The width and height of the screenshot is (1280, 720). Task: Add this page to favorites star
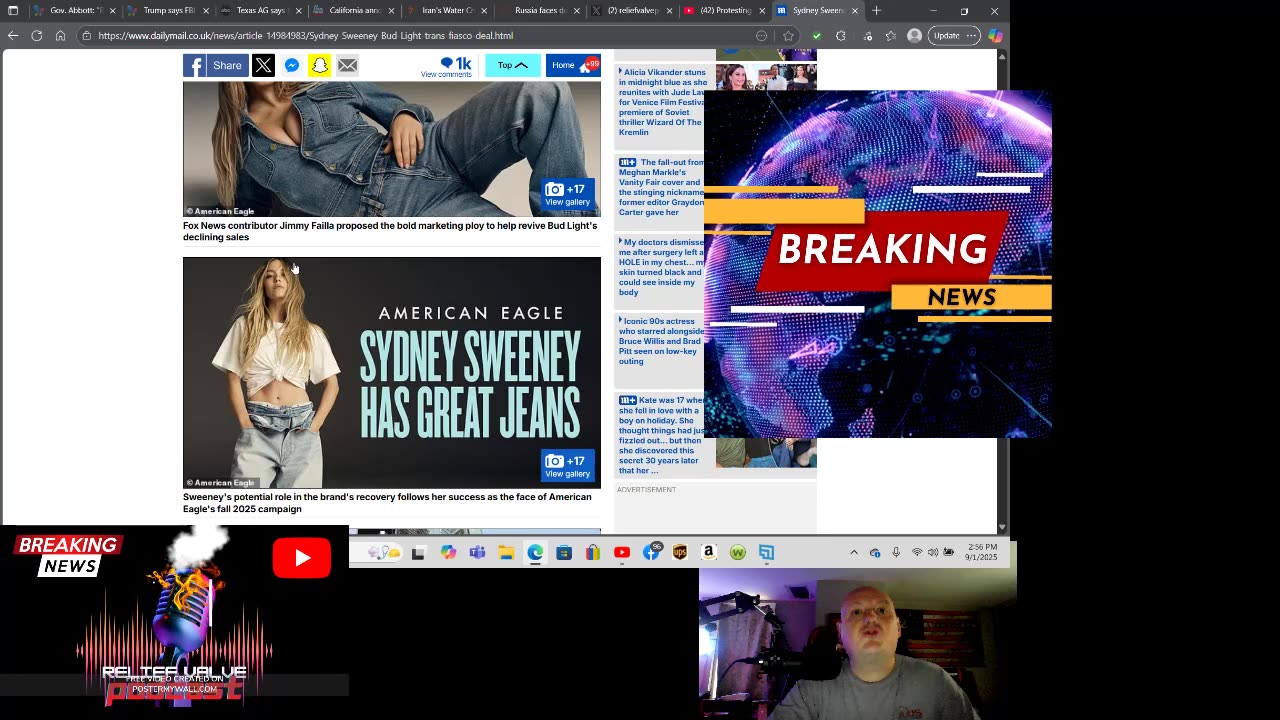[x=788, y=35]
